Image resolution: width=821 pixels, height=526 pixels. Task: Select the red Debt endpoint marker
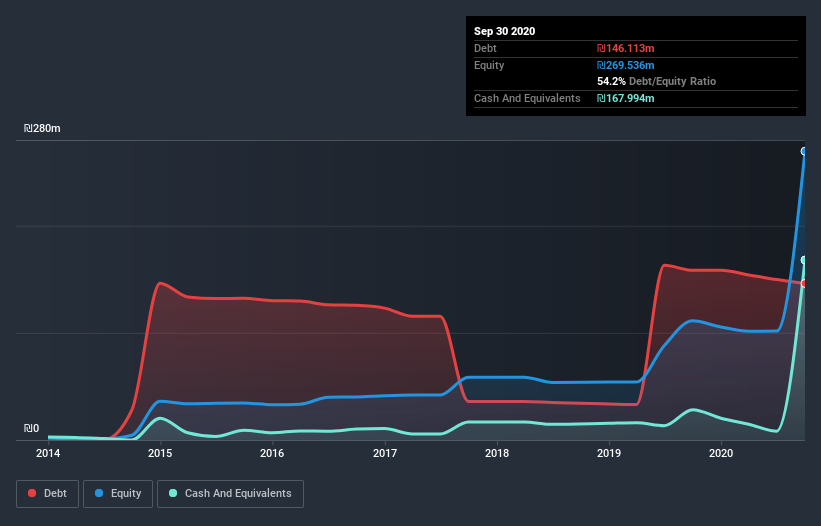(x=804, y=284)
